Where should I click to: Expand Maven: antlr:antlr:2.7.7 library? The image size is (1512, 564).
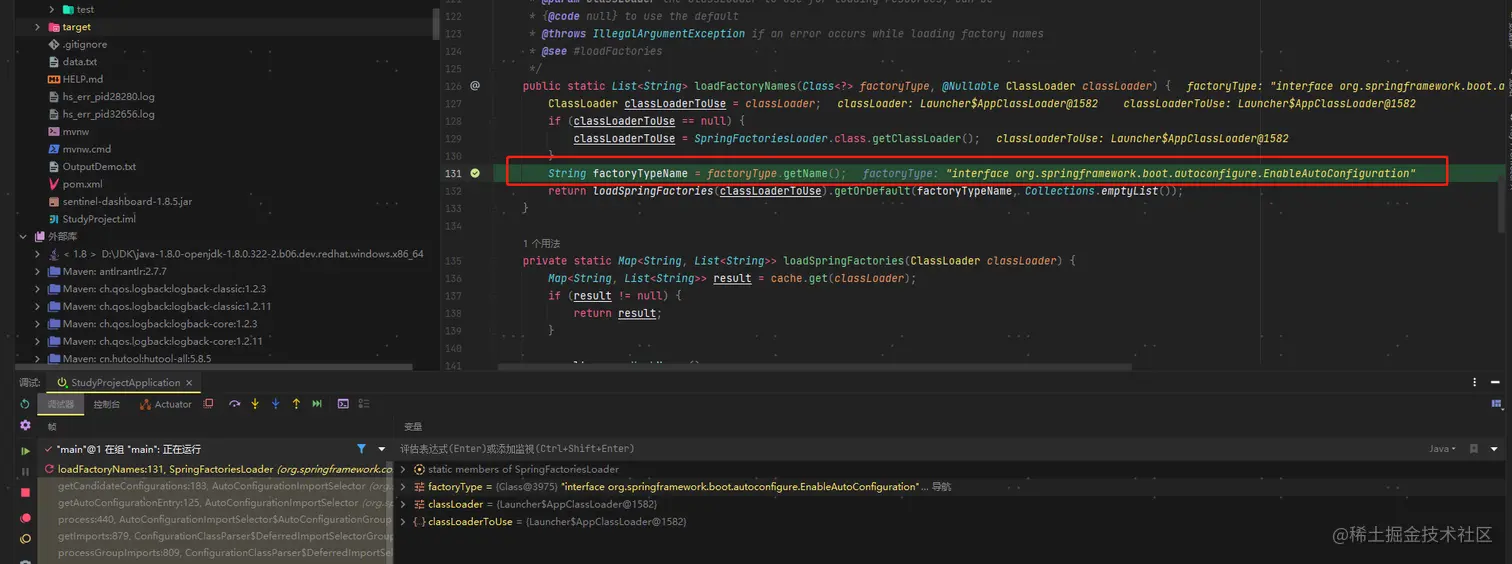click(x=39, y=272)
